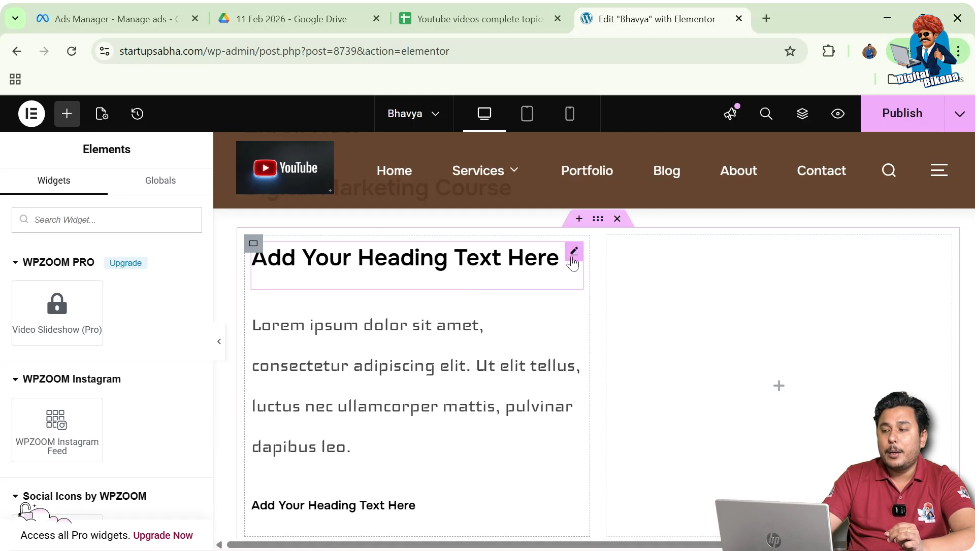The image size is (979, 551).
Task: Click the Elementor logo menu icon
Action: (x=31, y=114)
